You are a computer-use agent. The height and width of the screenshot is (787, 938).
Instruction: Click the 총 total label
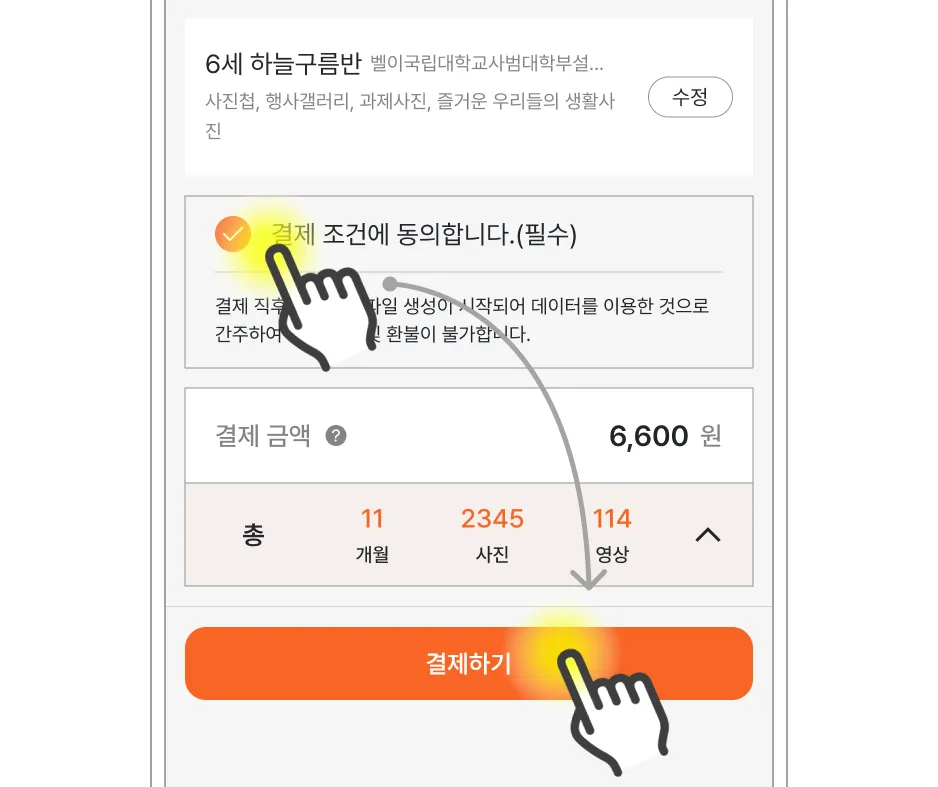pyautogui.click(x=253, y=534)
